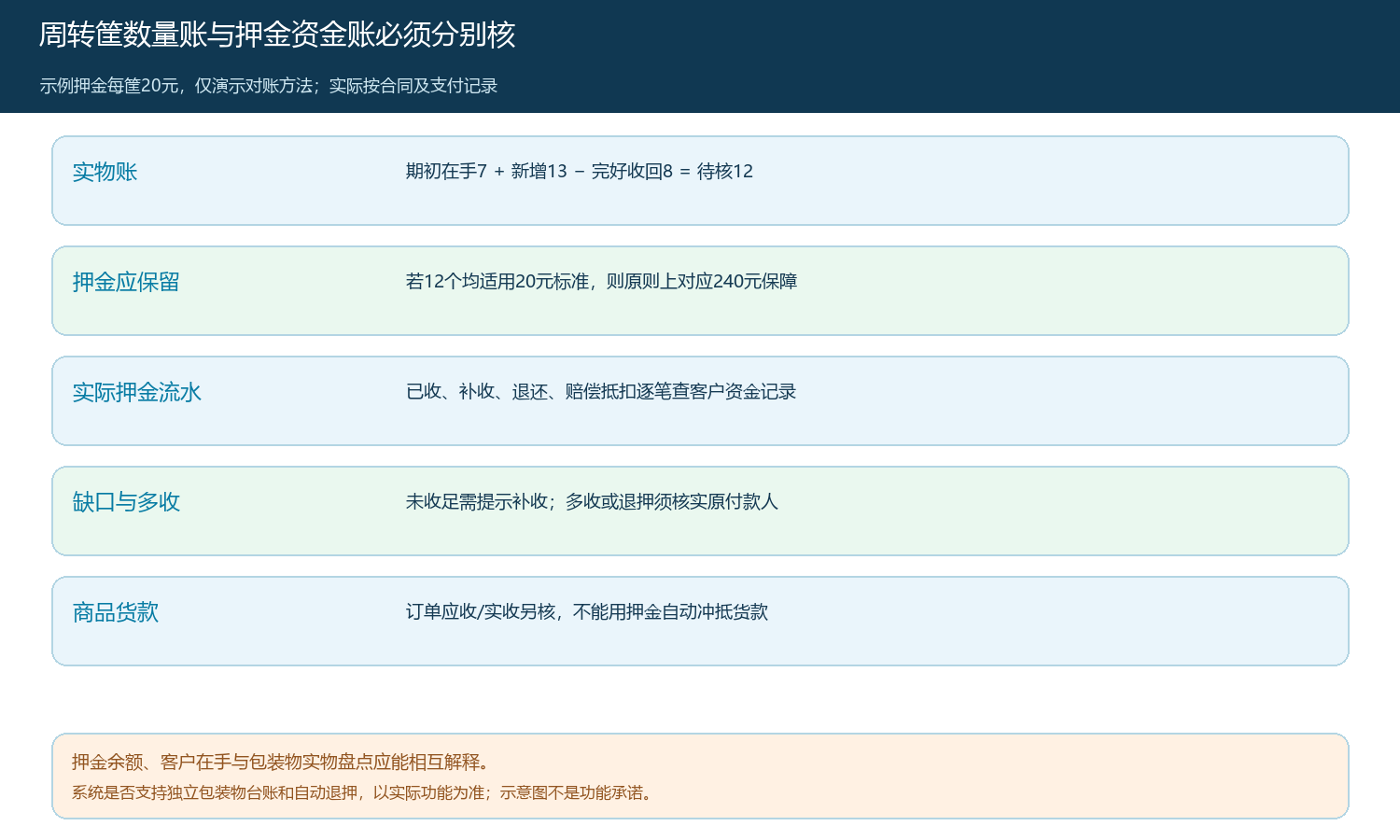Select the text 已收、补收、退还、赔偿抵扣逐笔查客户资金记录
The height and width of the screenshot is (840, 1400).
601,392
